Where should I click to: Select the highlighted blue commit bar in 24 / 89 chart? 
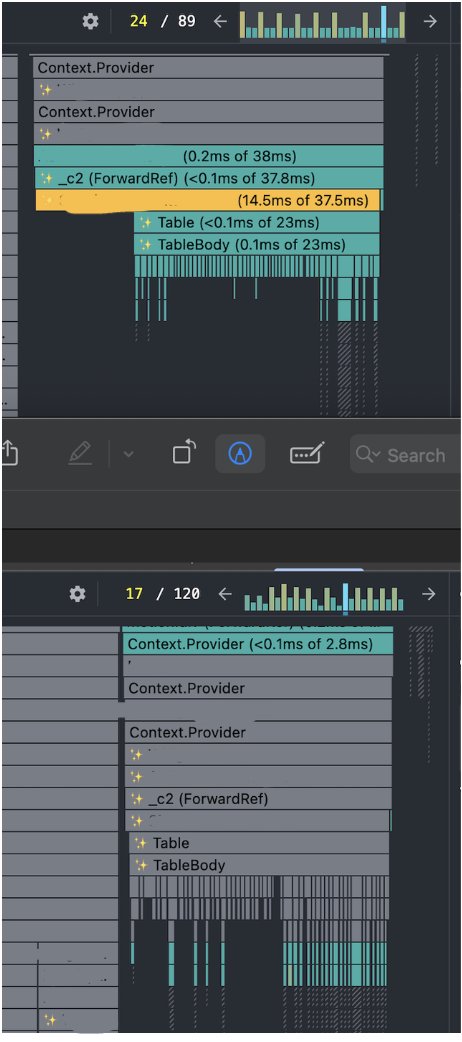384,23
